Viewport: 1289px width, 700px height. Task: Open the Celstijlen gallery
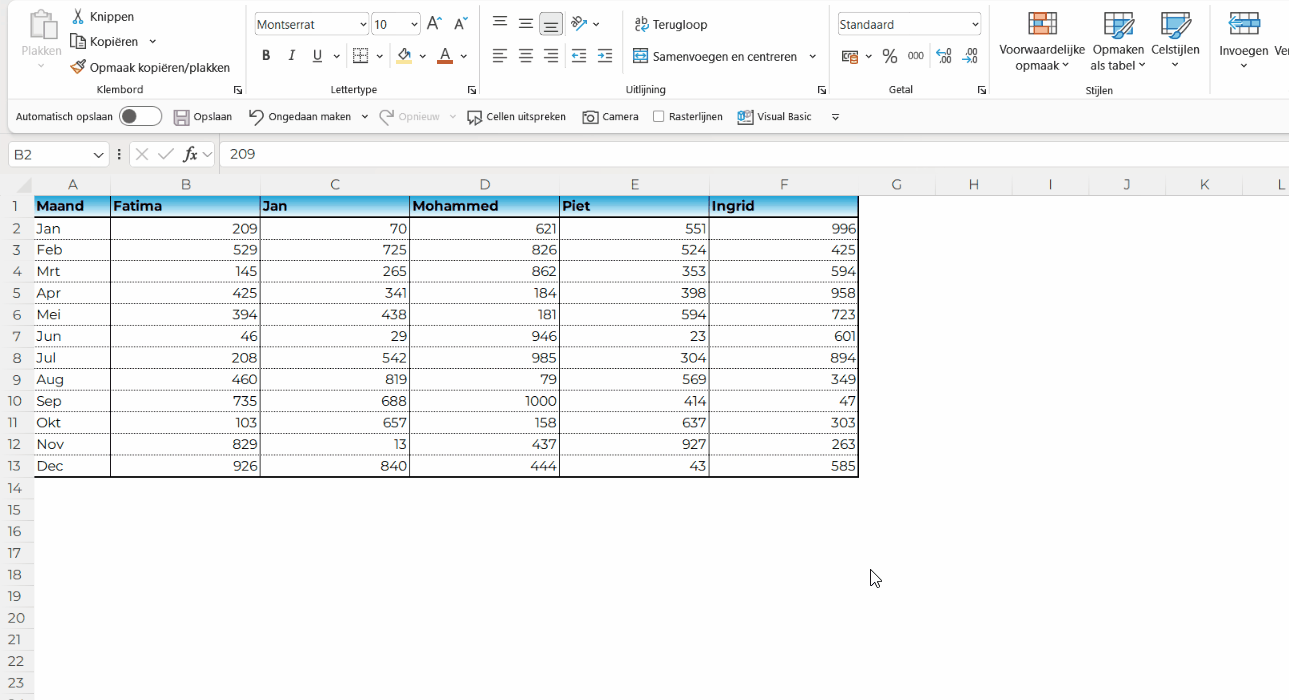(1174, 42)
